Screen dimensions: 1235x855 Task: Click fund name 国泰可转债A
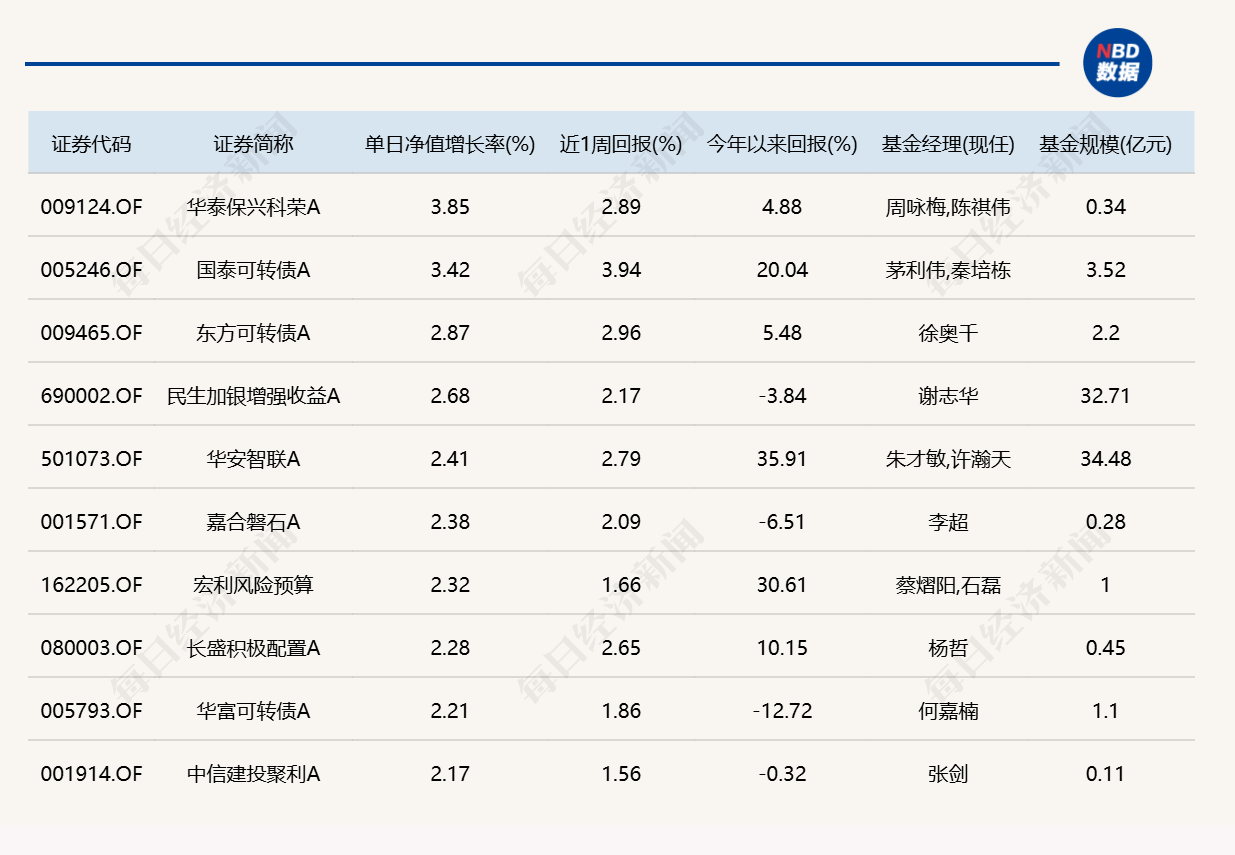coord(253,270)
